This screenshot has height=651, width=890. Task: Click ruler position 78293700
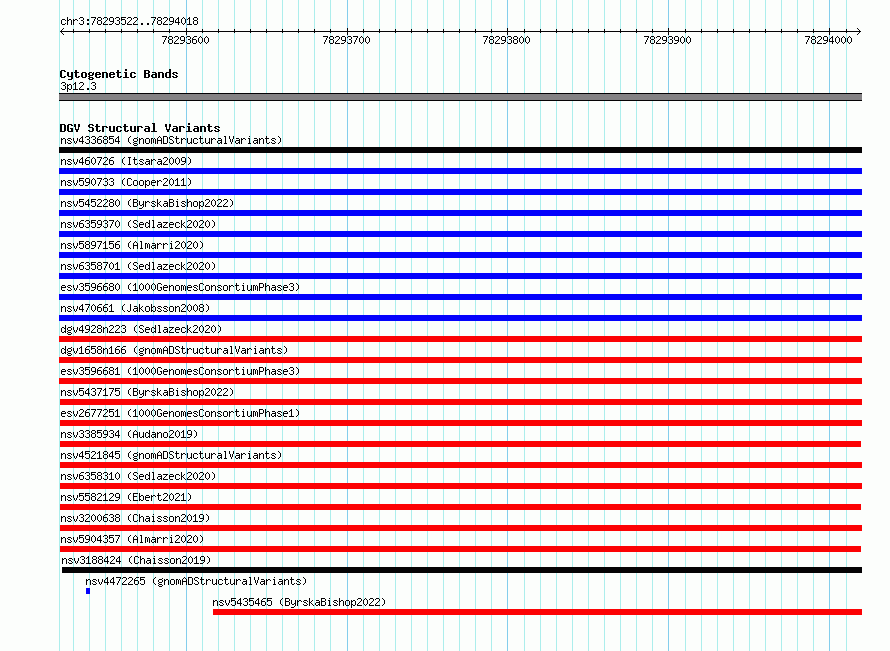[x=346, y=40]
